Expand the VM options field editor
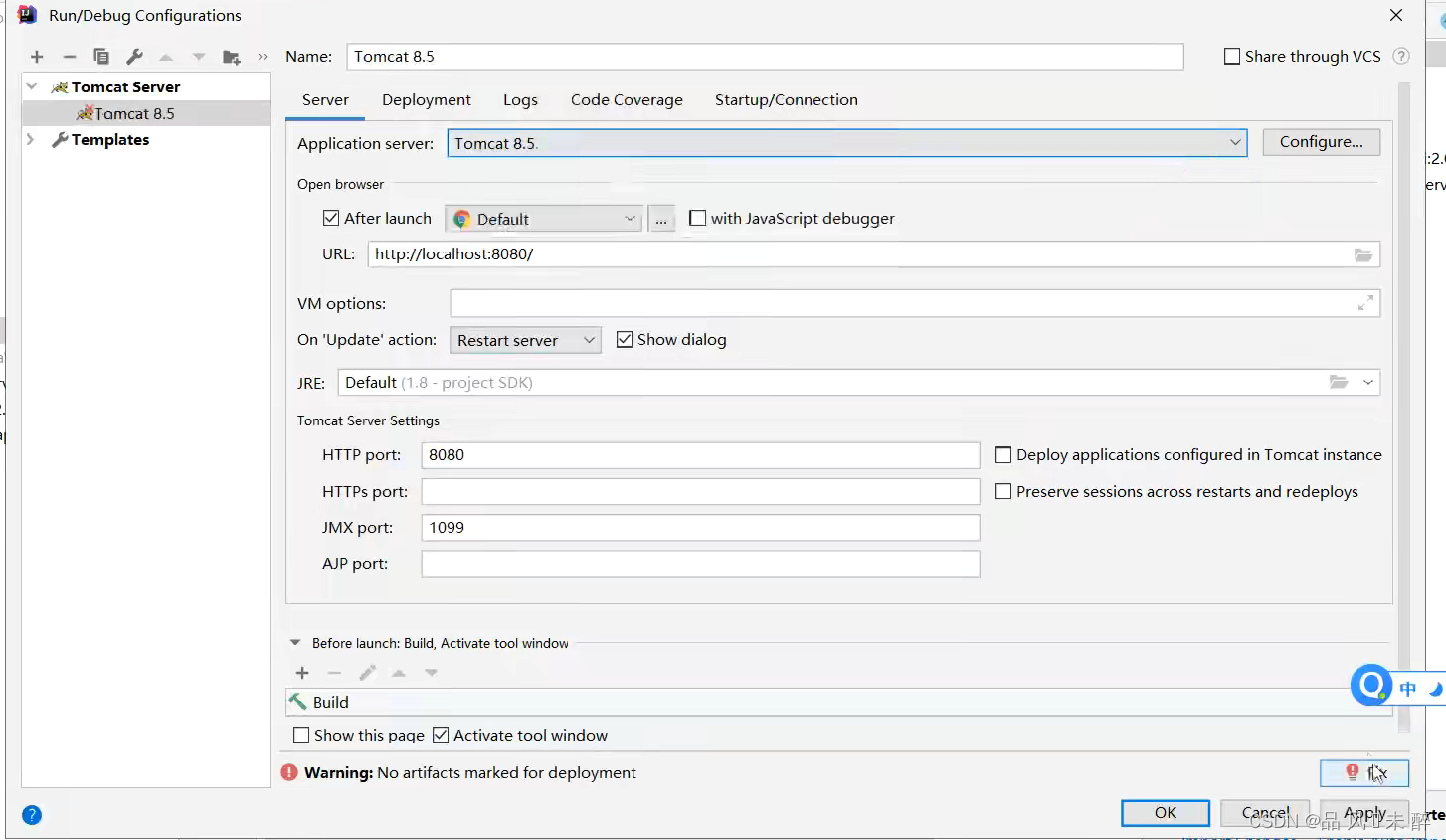The width and height of the screenshot is (1446, 840). (1365, 303)
